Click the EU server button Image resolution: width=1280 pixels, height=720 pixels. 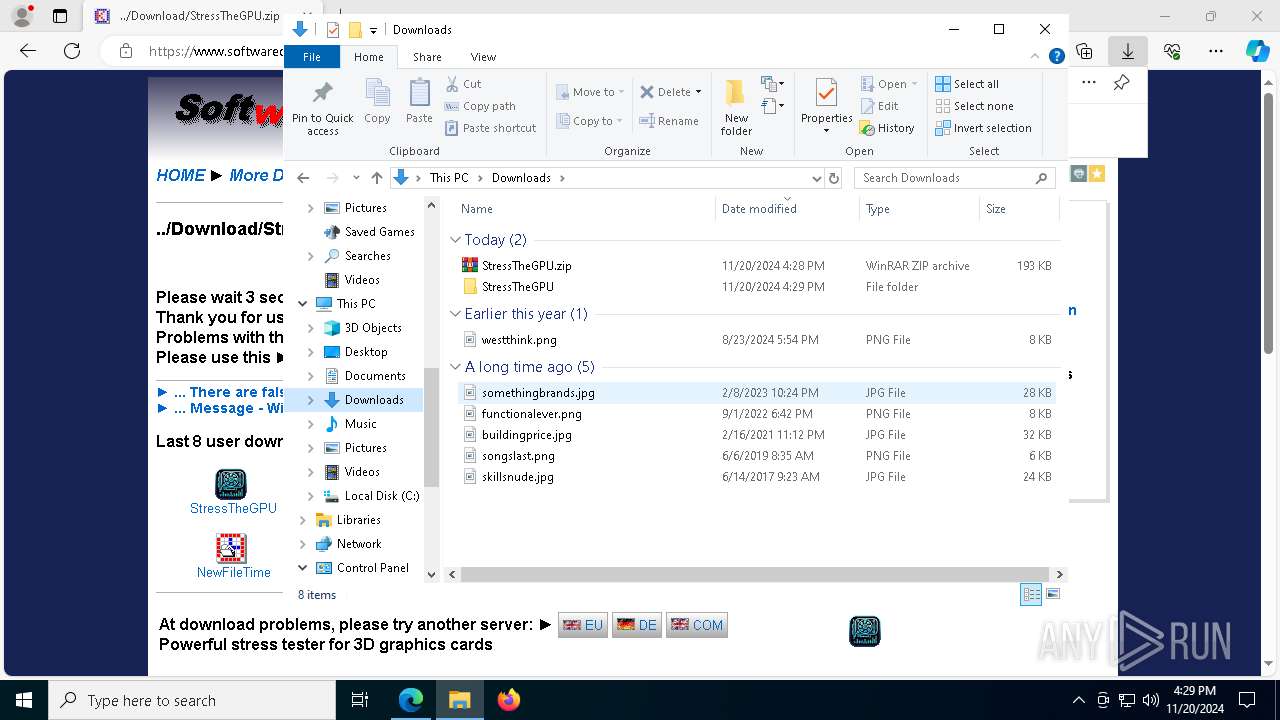click(x=583, y=625)
